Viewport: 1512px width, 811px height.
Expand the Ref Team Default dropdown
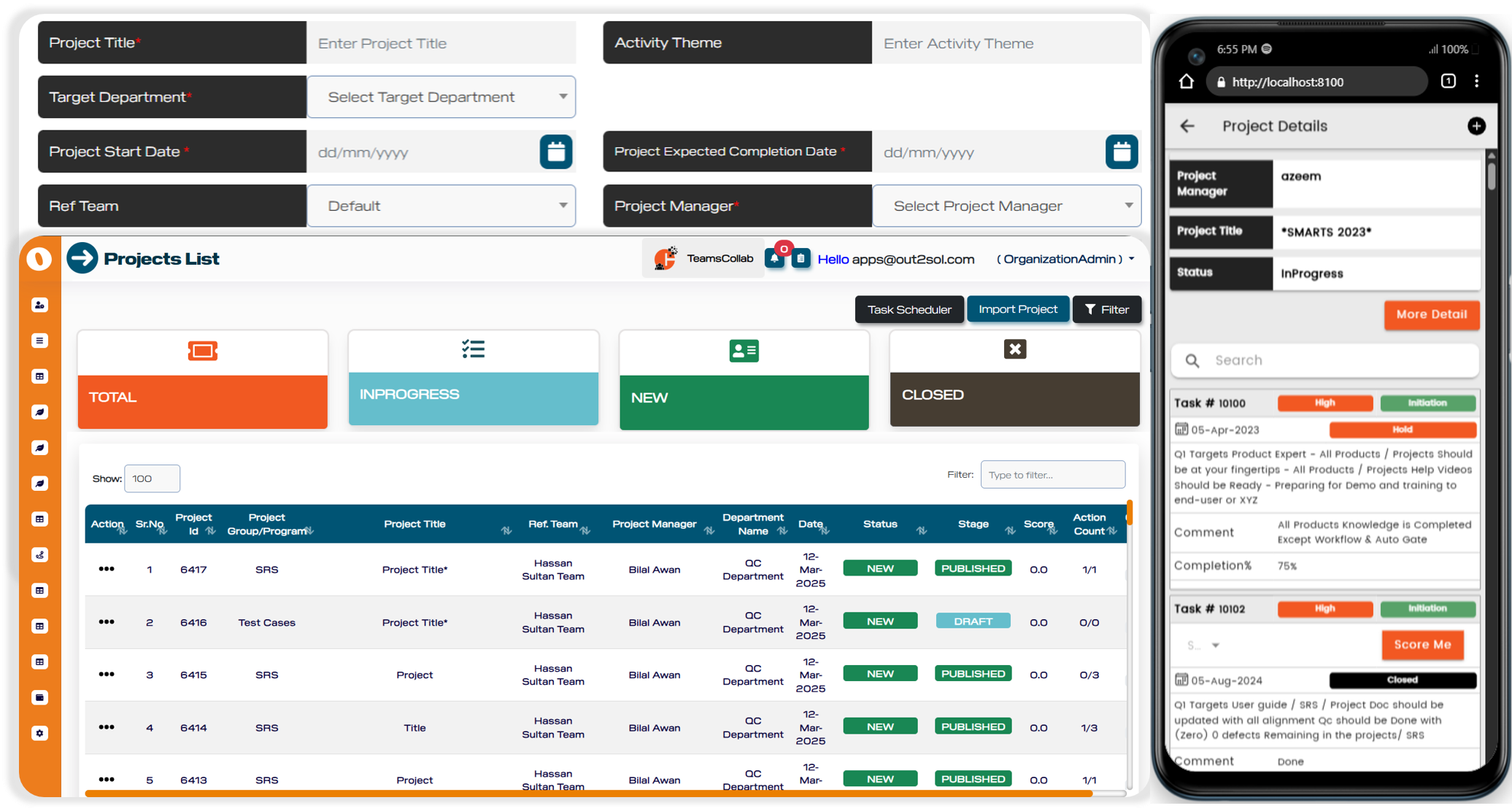(441, 206)
